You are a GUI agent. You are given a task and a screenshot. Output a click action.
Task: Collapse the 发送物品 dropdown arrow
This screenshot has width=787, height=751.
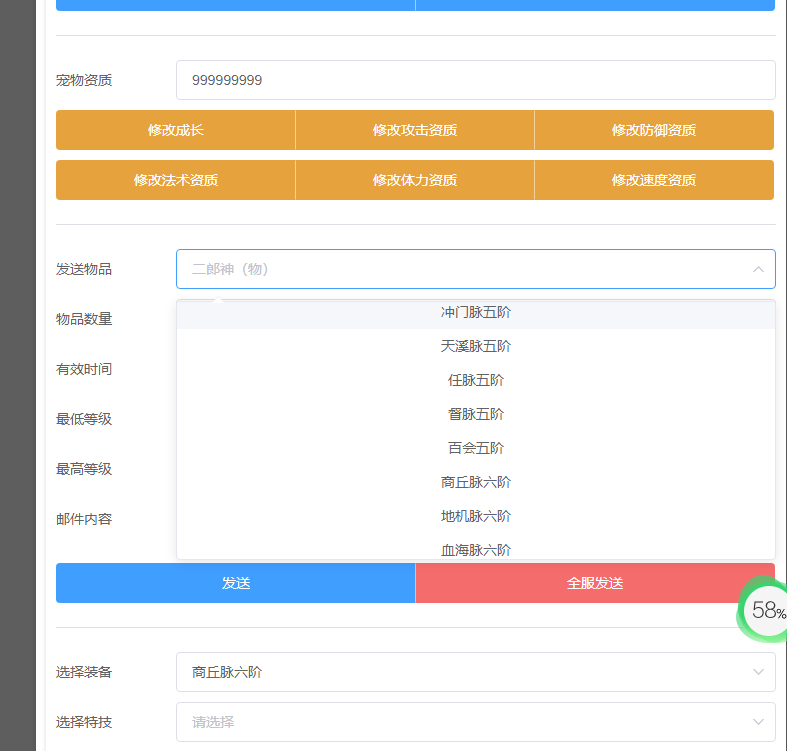(x=758, y=269)
